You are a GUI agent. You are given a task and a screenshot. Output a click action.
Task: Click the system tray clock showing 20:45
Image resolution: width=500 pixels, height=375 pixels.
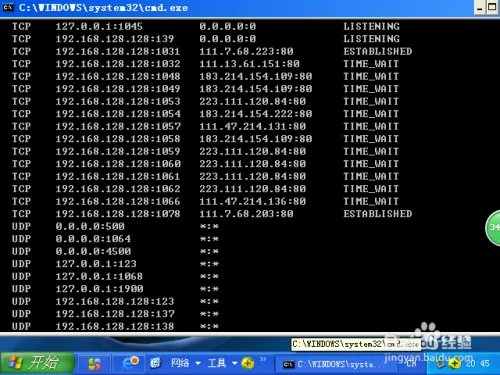click(x=478, y=364)
